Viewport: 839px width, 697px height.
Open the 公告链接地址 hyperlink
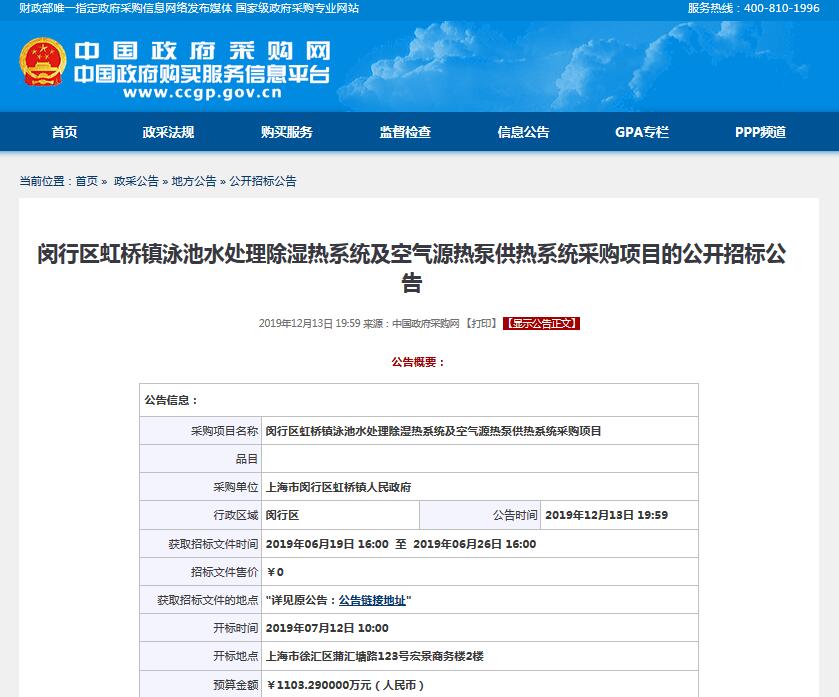[x=372, y=600]
